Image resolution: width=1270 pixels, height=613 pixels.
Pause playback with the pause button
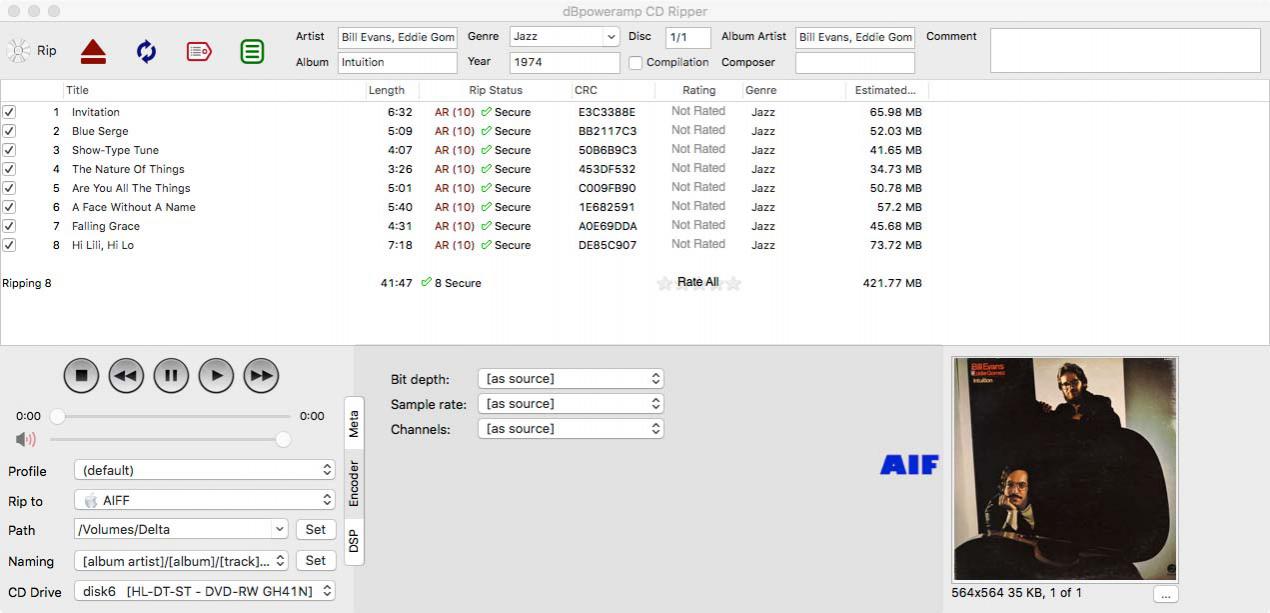(171, 376)
